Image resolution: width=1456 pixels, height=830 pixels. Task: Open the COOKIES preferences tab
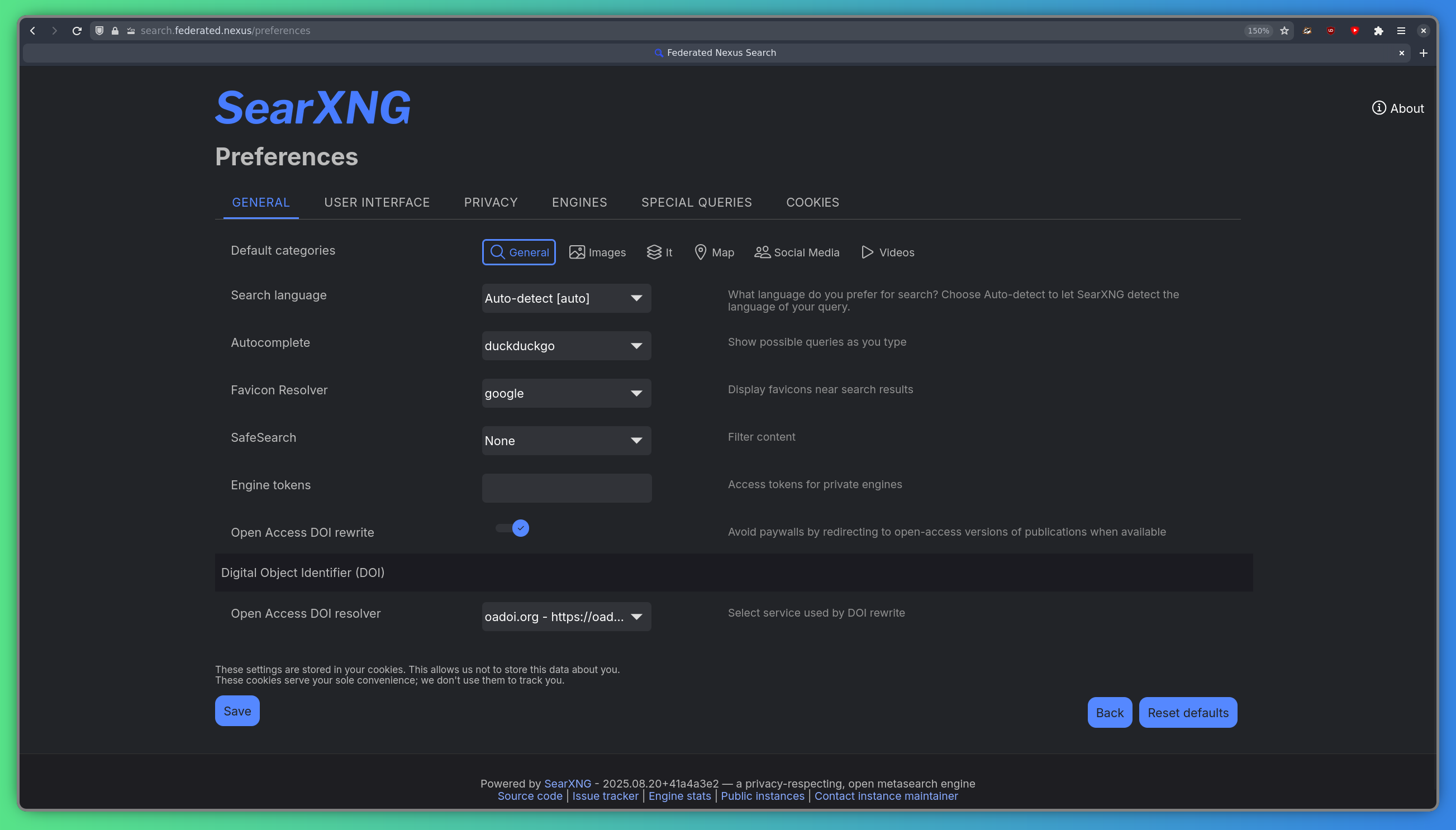point(812,202)
